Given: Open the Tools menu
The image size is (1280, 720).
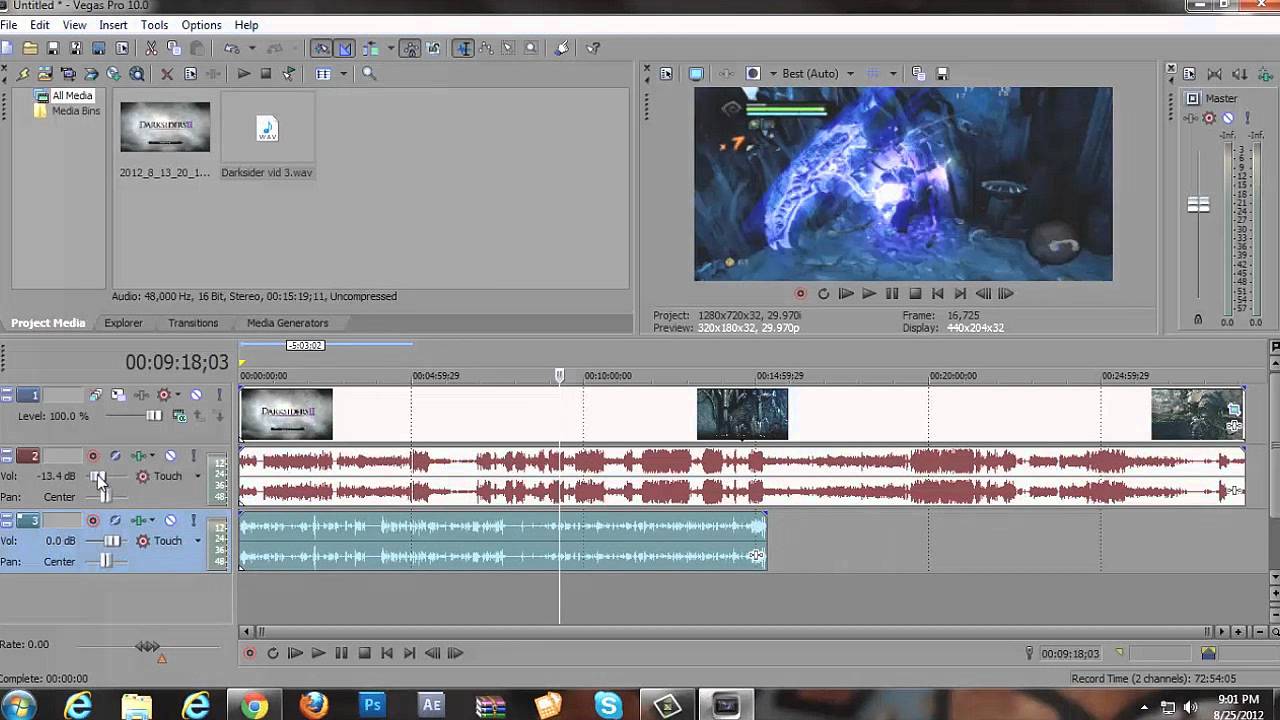Looking at the screenshot, I should (x=154, y=25).
